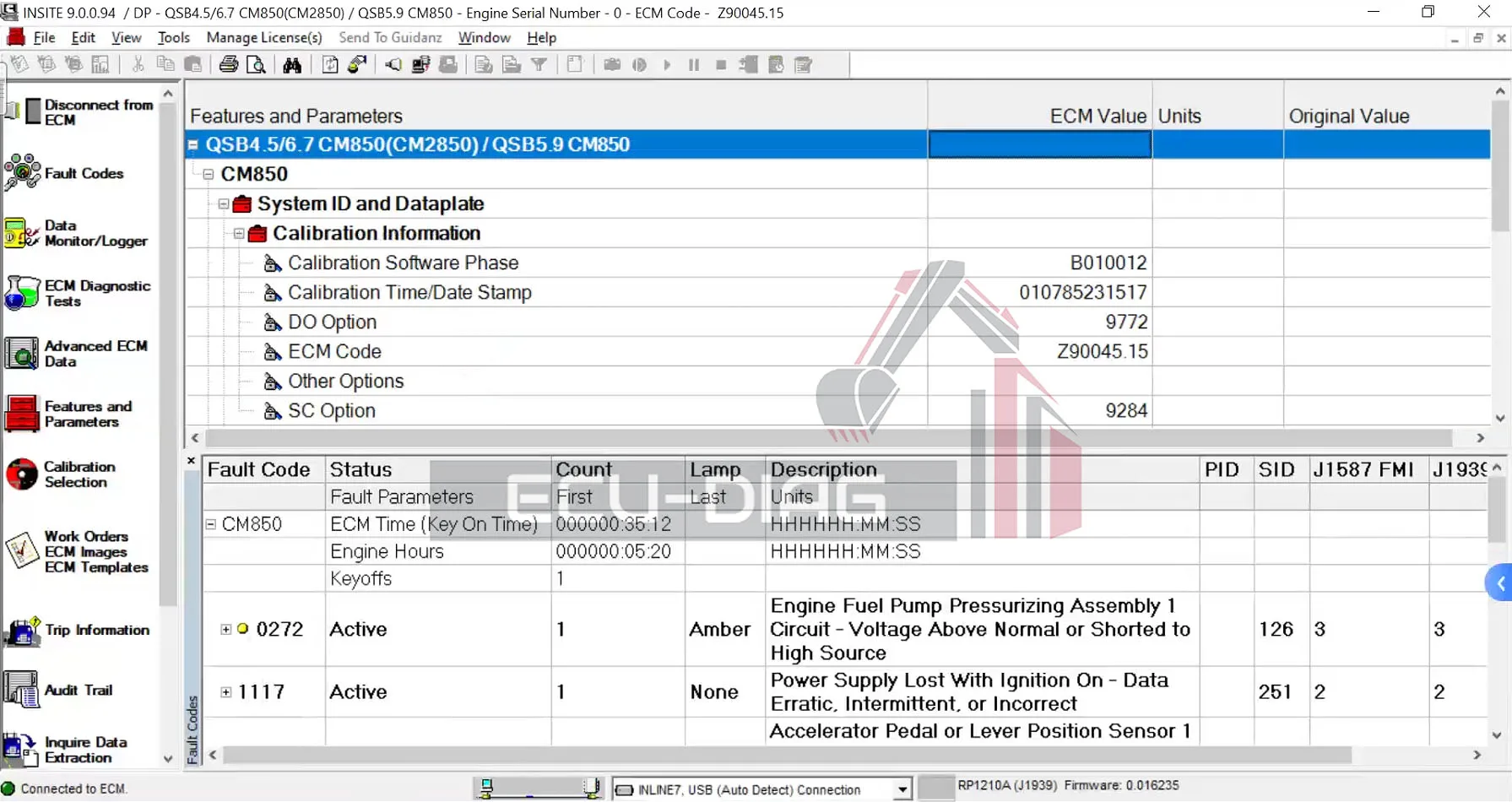The image size is (1512, 802).
Task: Click the Fault Code column header
Action: [264, 469]
